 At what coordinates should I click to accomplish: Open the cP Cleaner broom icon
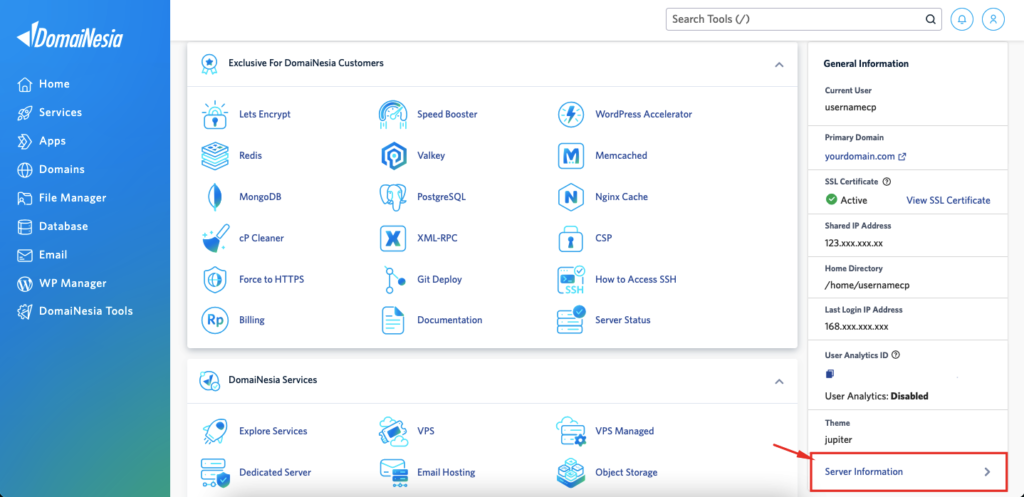[x=215, y=238]
